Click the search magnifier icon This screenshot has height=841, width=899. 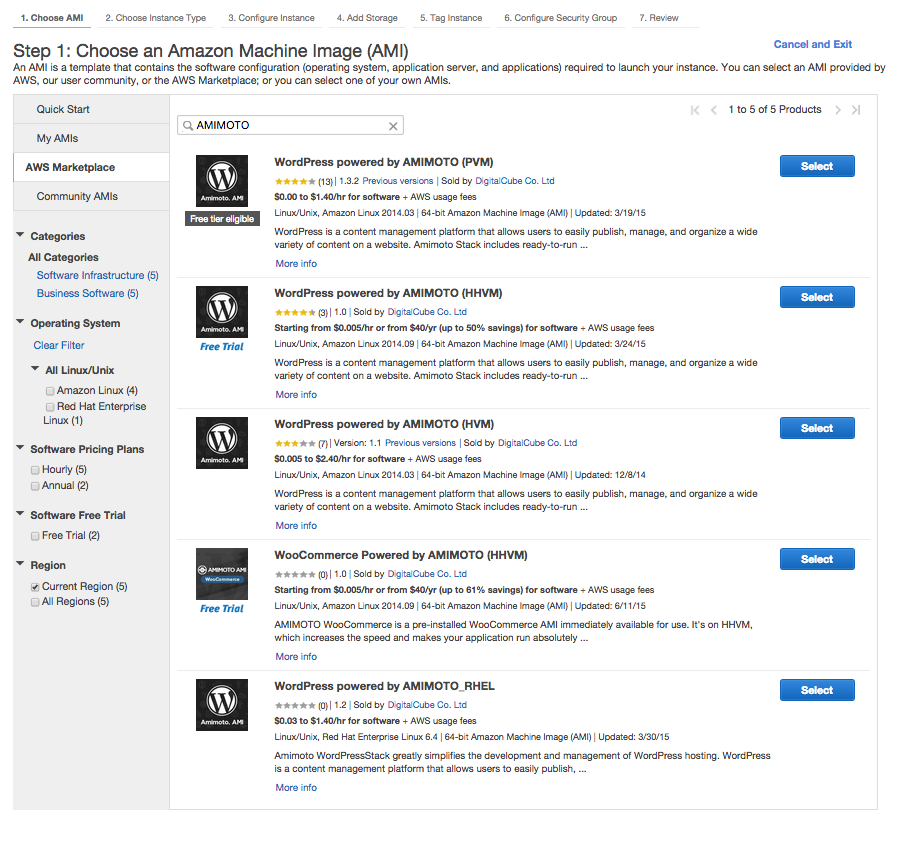(x=187, y=126)
